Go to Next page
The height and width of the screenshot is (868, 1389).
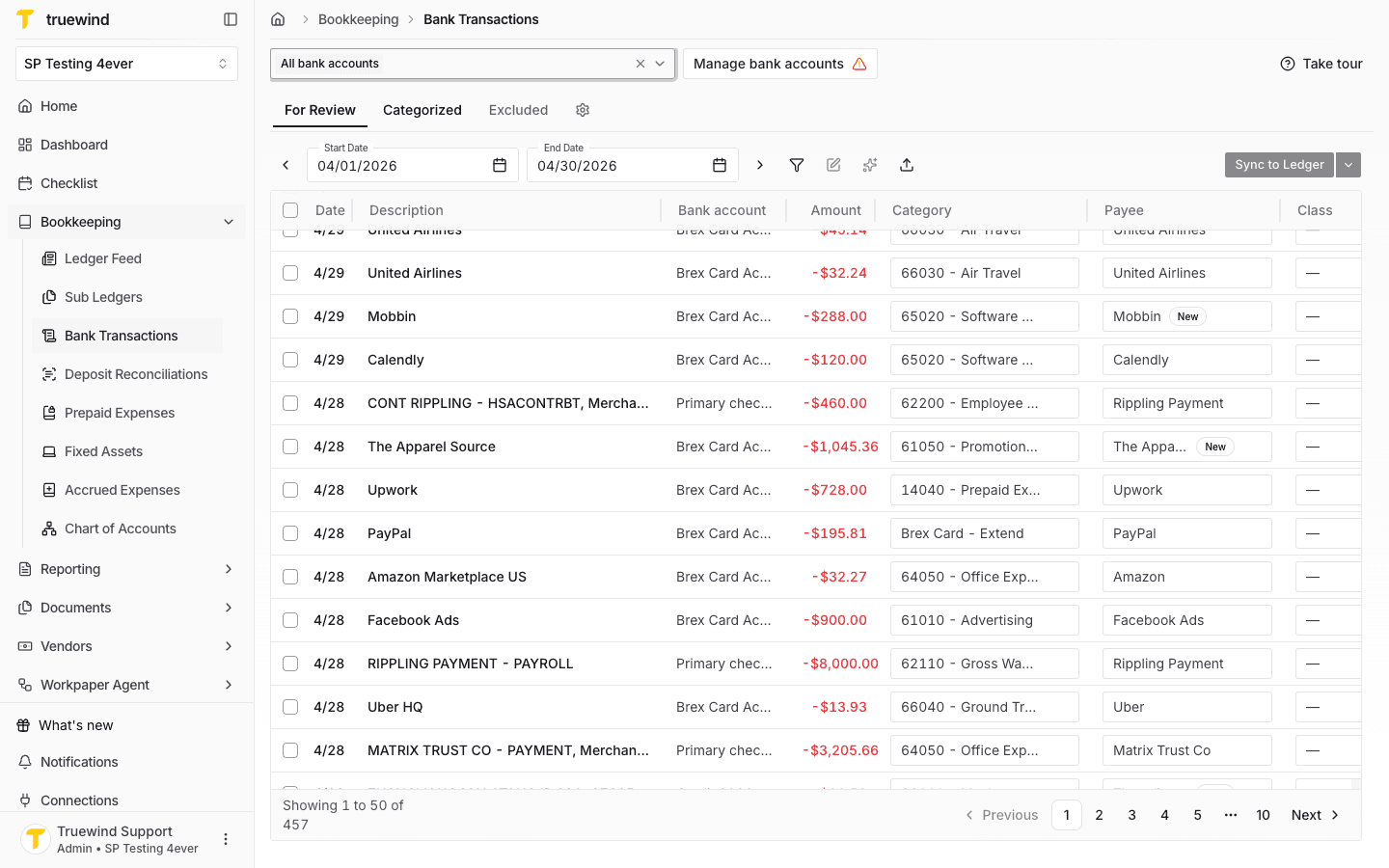click(1316, 815)
